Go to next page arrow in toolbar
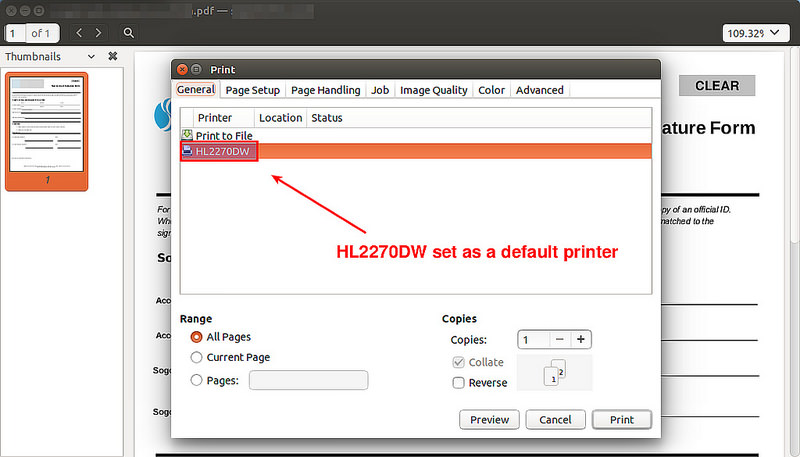This screenshot has width=800, height=457. tap(101, 33)
